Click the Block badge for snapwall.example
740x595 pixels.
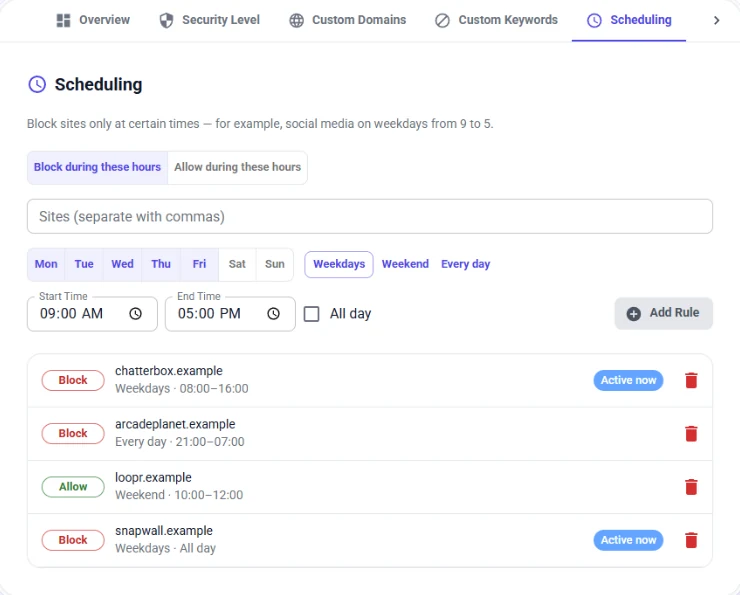tap(73, 540)
